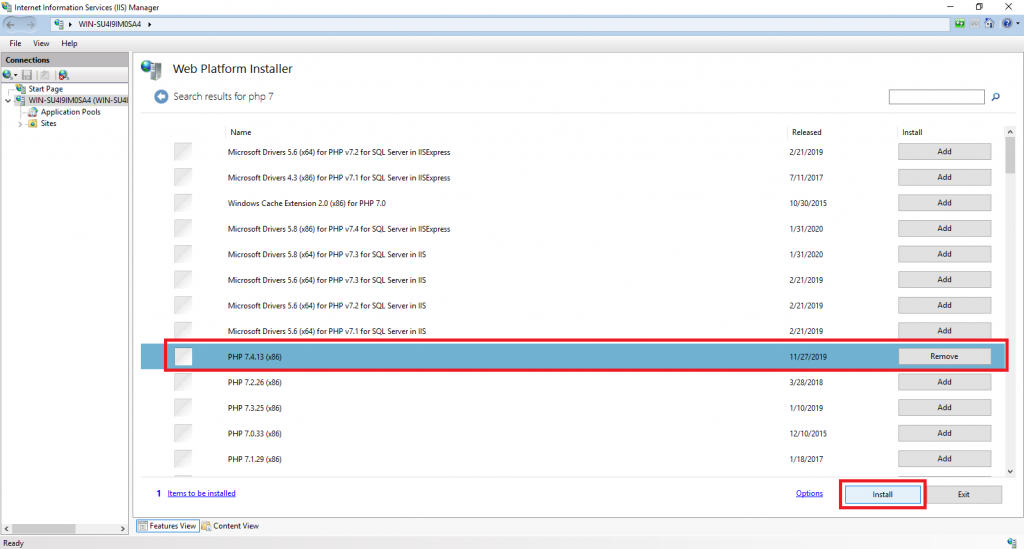Click the magnifier search icon
This screenshot has width=1024, height=549.
(996, 97)
